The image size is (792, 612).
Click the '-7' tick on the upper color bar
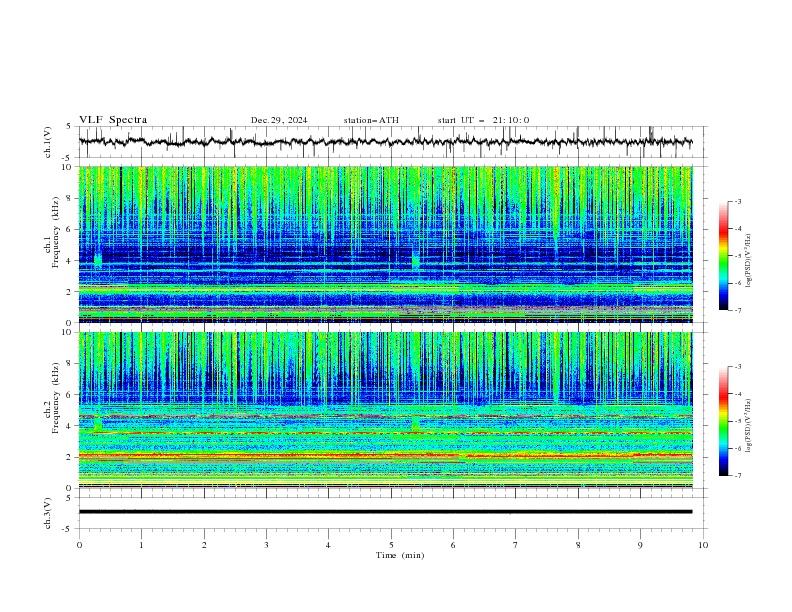pos(737,310)
